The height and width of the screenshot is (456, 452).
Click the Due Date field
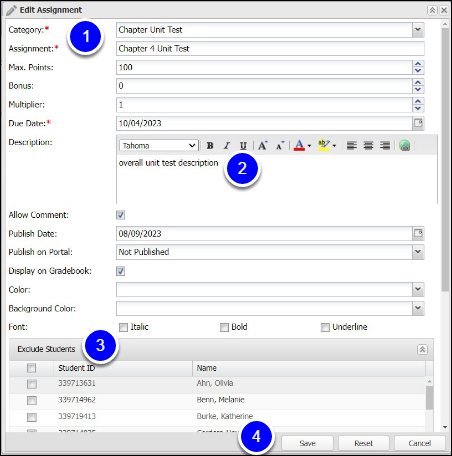click(x=264, y=123)
